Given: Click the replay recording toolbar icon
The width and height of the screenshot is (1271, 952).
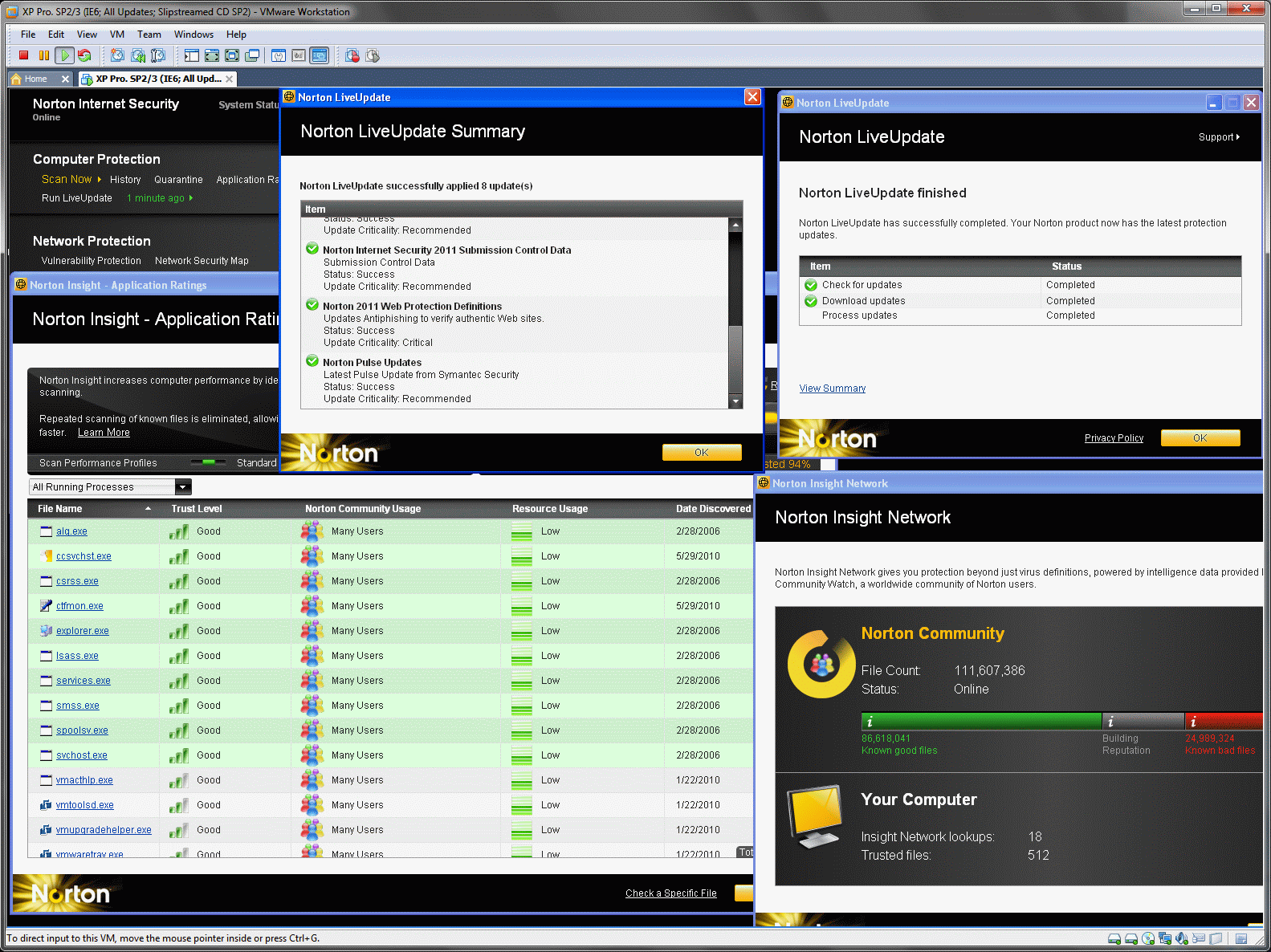Looking at the screenshot, I should tap(373, 55).
